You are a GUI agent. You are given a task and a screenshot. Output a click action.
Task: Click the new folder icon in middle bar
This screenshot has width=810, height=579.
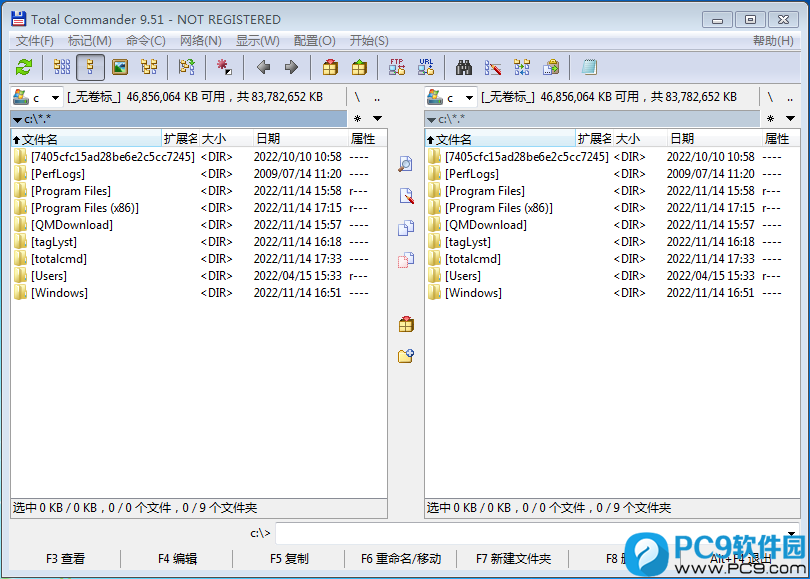(x=406, y=356)
